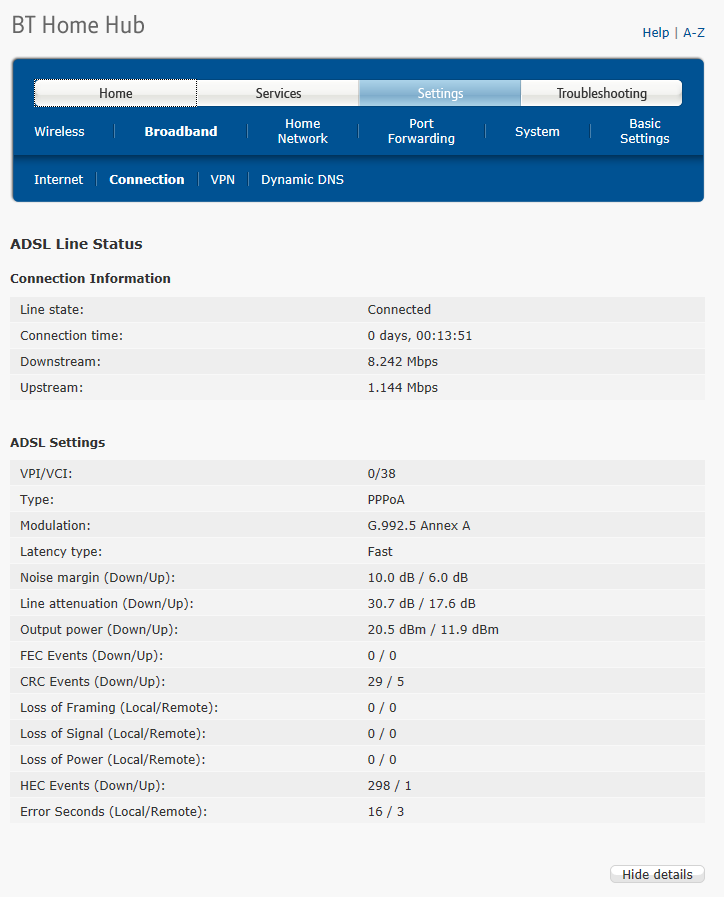This screenshot has height=897, width=724.
Task: Open the Home tab
Action: (116, 93)
